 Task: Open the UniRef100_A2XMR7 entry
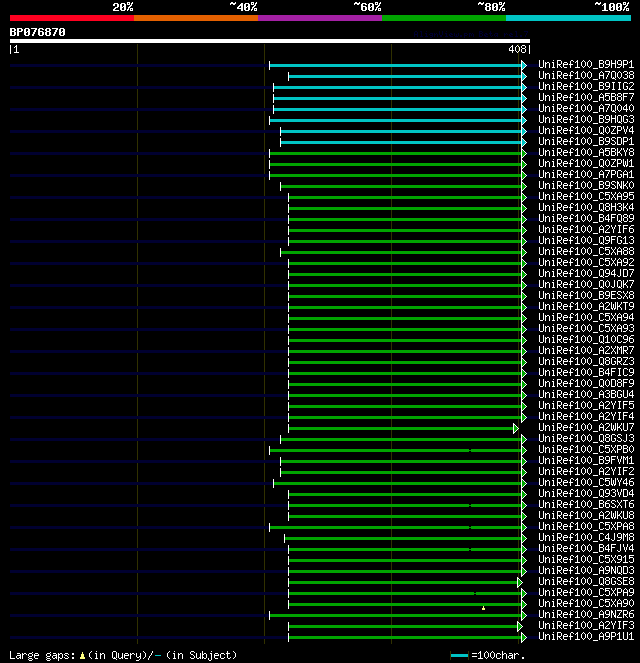click(x=586, y=350)
